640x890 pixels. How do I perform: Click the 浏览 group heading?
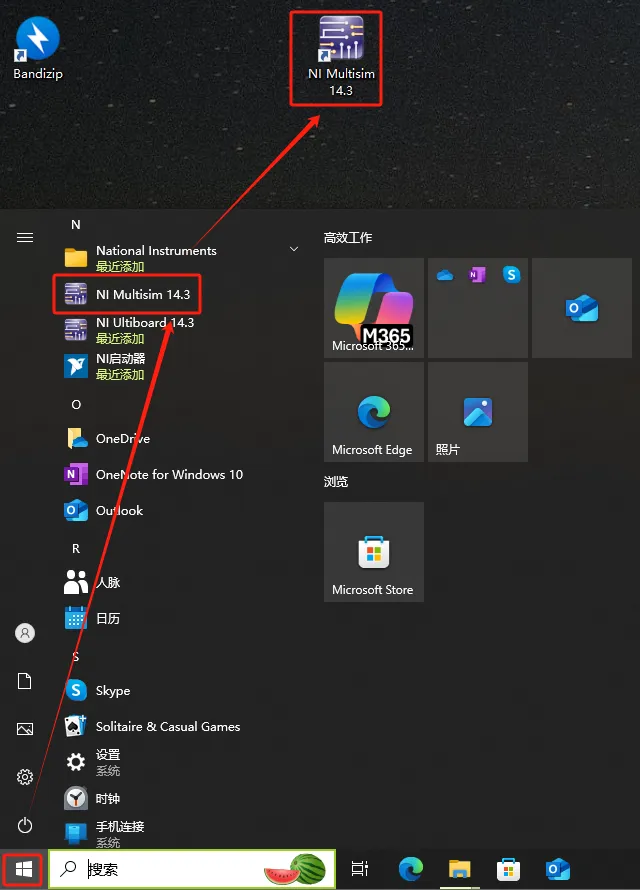pyautogui.click(x=336, y=481)
